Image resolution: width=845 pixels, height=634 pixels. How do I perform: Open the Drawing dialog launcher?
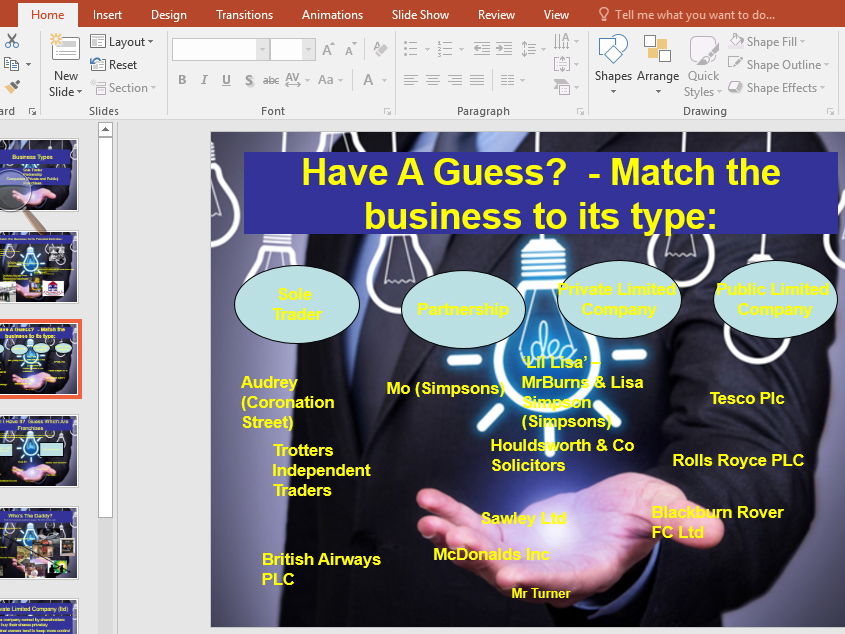830,111
